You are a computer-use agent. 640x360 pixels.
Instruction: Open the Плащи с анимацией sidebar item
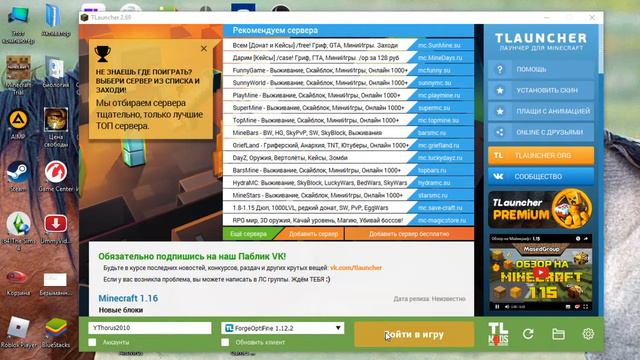(541, 111)
